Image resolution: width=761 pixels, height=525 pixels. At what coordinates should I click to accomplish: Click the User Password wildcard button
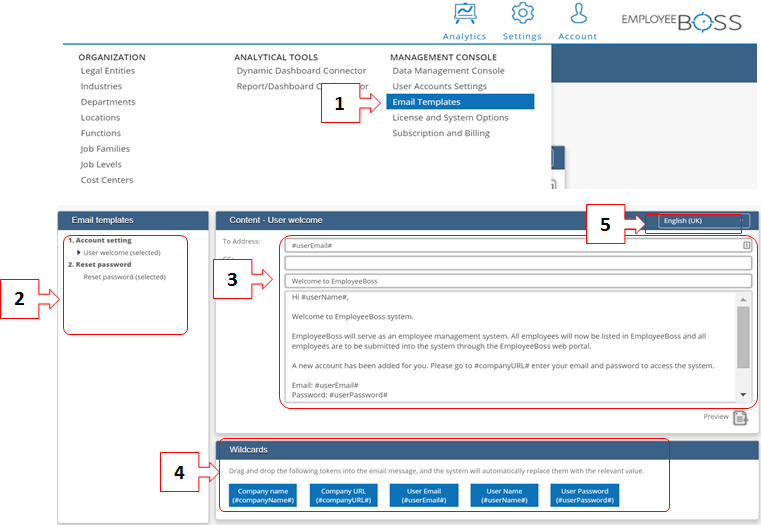pyautogui.click(x=584, y=495)
